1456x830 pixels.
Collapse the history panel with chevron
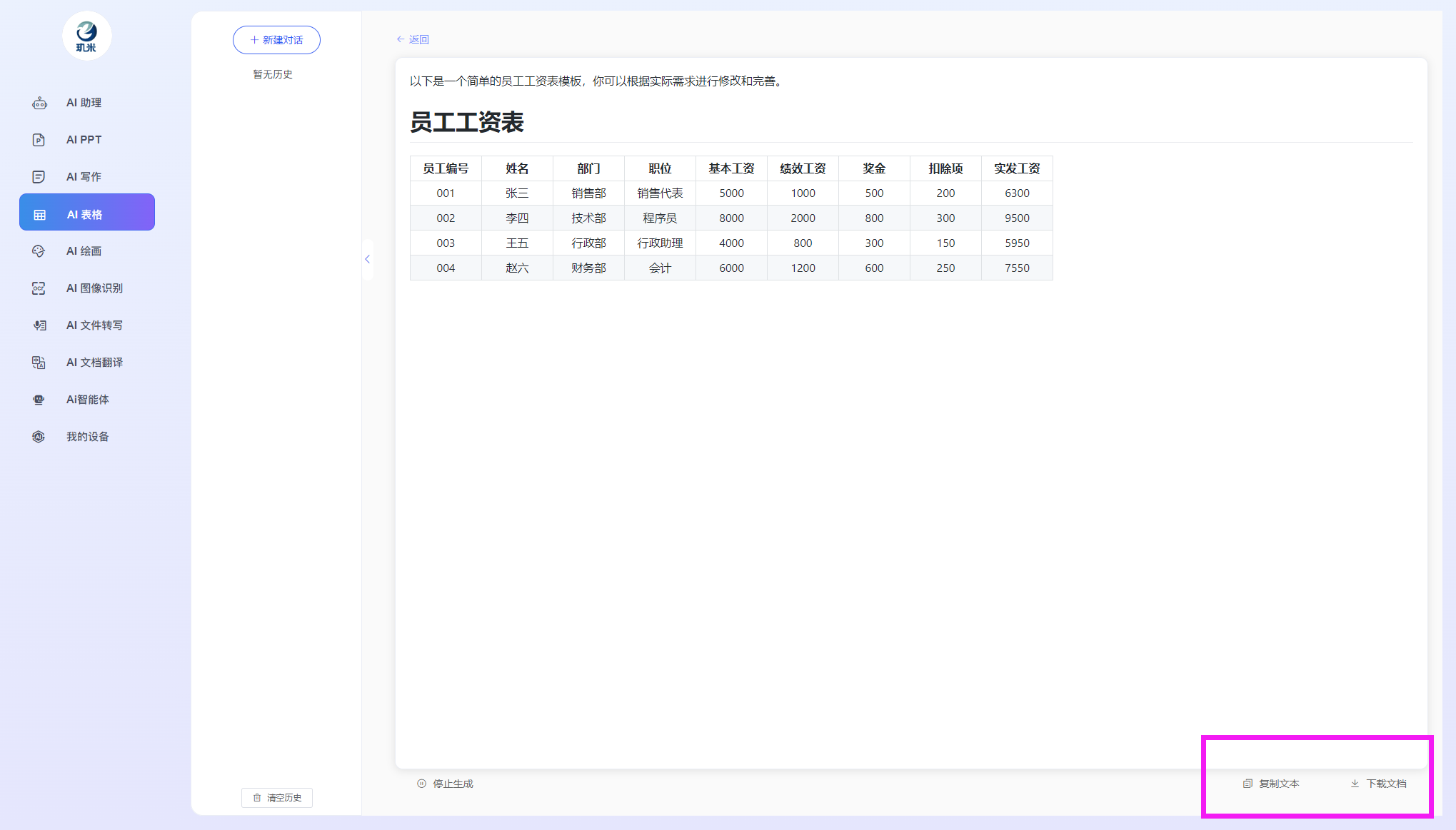click(367, 259)
